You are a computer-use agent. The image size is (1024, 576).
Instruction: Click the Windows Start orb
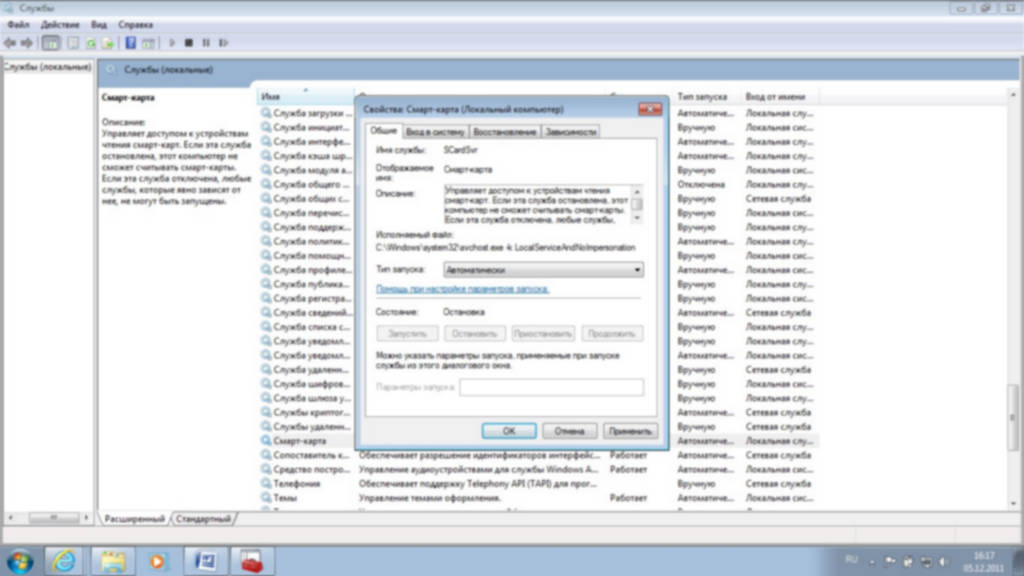coord(20,559)
